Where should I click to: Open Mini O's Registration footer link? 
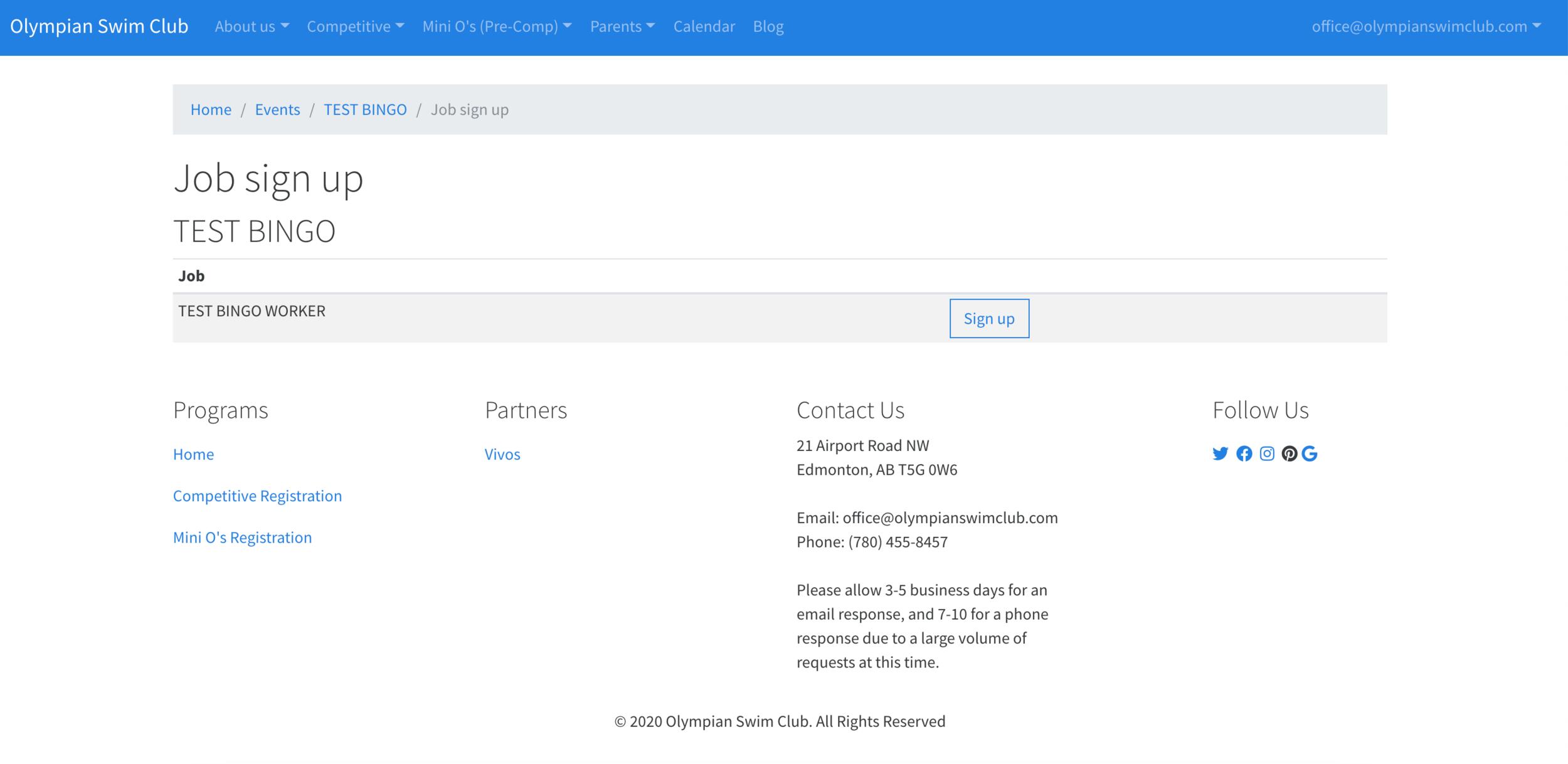(x=242, y=538)
